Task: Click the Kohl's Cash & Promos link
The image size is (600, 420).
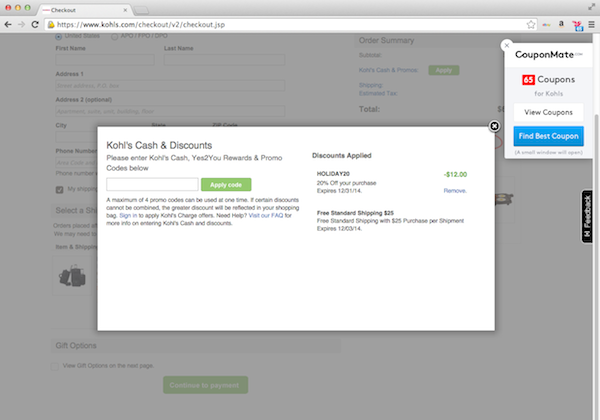Action: tap(388, 70)
